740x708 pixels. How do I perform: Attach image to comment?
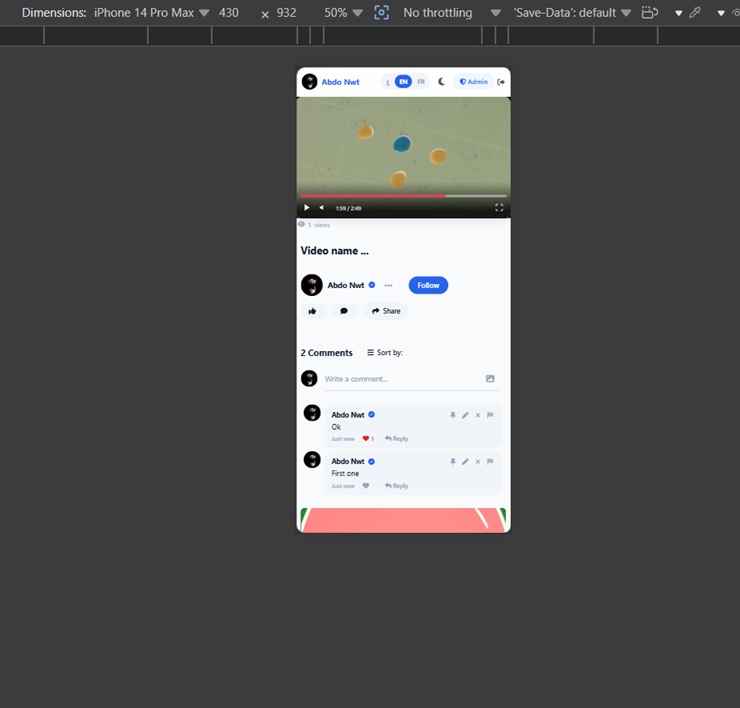(490, 379)
